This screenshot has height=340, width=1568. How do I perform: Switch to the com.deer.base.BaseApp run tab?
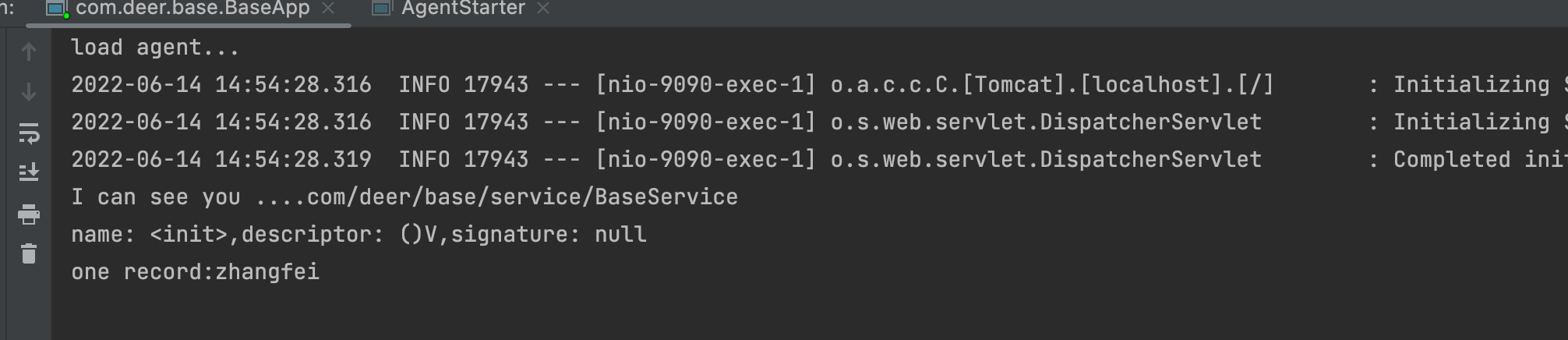[192, 9]
